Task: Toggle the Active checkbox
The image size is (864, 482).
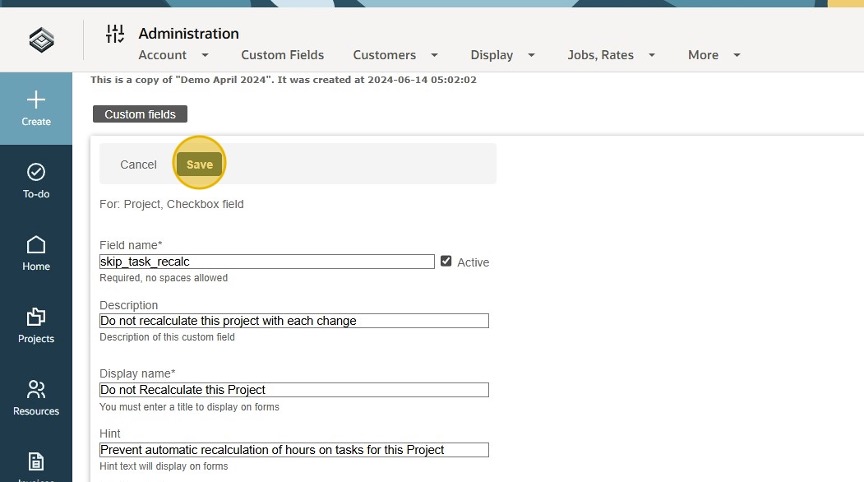Action: tap(446, 261)
